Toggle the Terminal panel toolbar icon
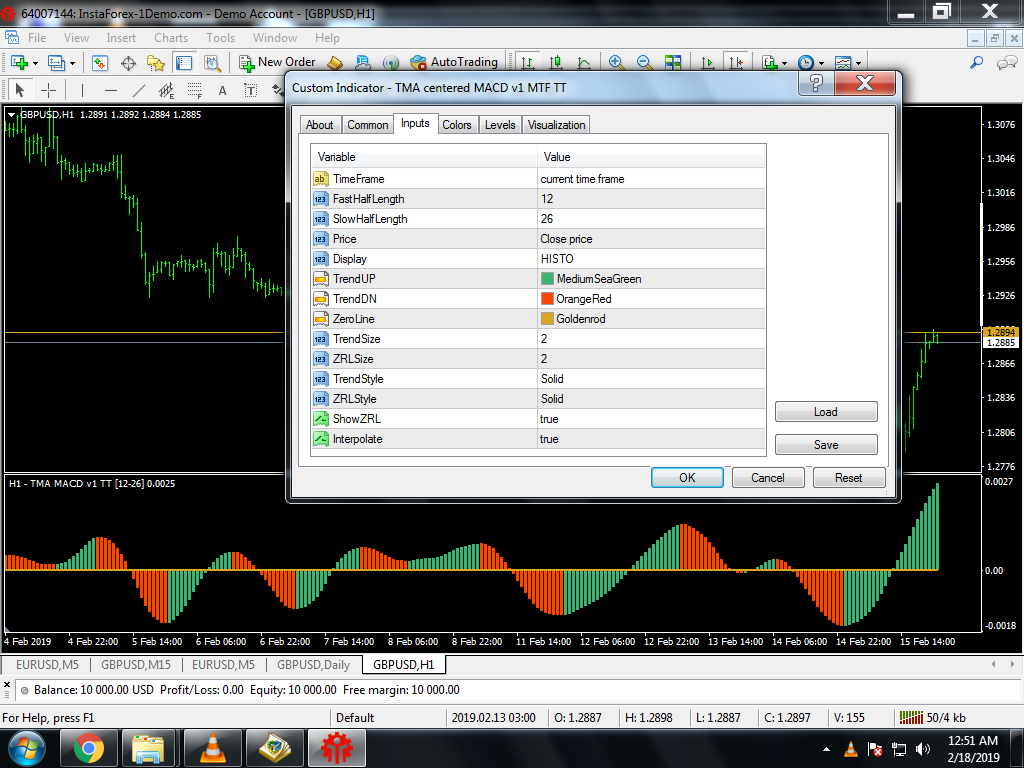Image resolution: width=1024 pixels, height=768 pixels. pyautogui.click(x=184, y=63)
